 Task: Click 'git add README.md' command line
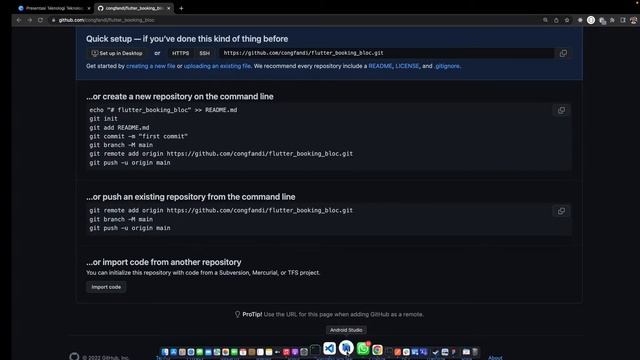tap(119, 128)
